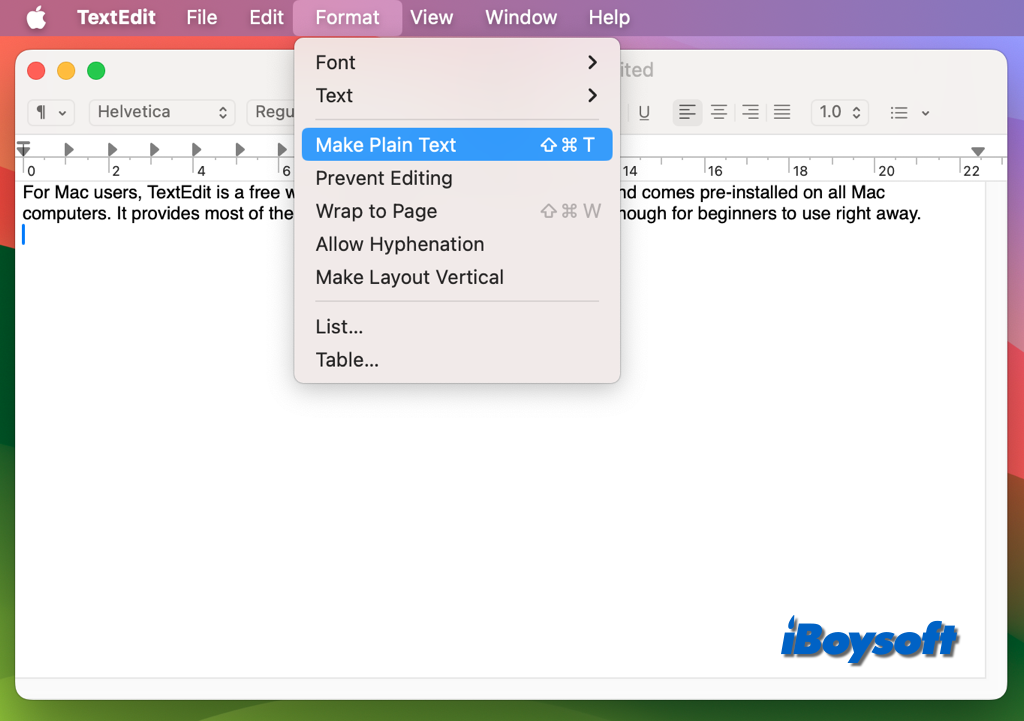Expand the Text submenu

coord(456,95)
